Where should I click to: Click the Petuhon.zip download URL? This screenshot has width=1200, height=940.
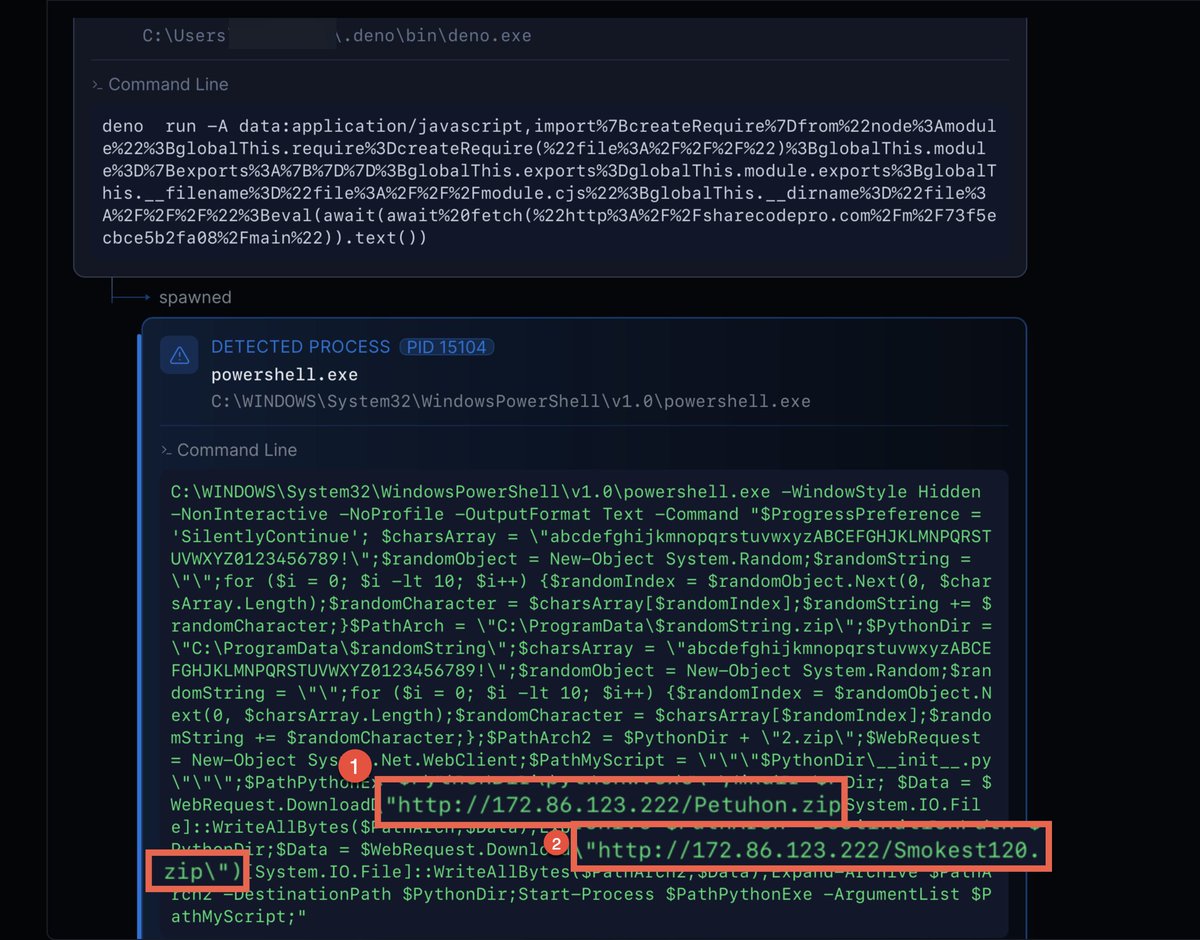pos(615,804)
